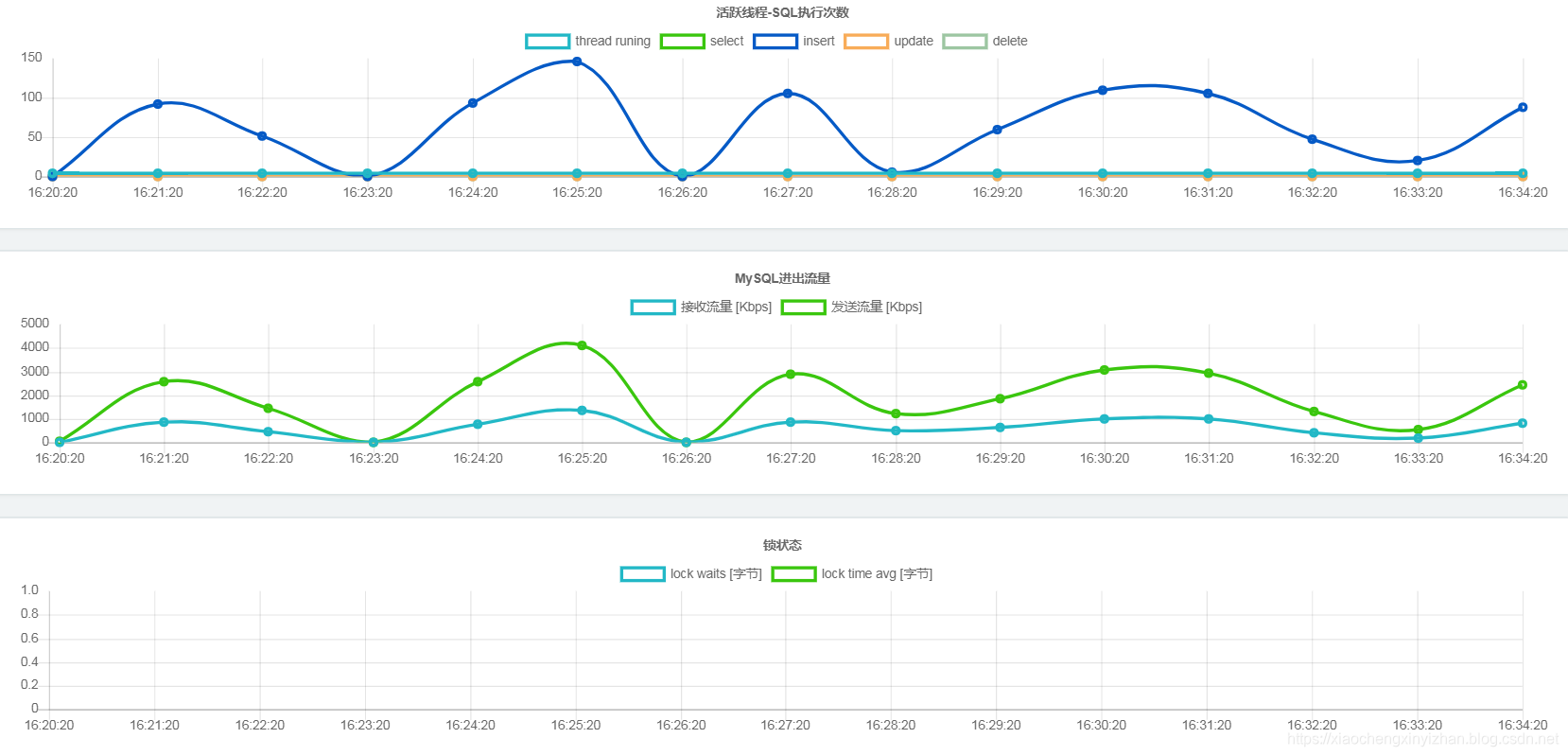Click 发送流量 point at 16:28:20
The image size is (1568, 756).
(x=896, y=413)
